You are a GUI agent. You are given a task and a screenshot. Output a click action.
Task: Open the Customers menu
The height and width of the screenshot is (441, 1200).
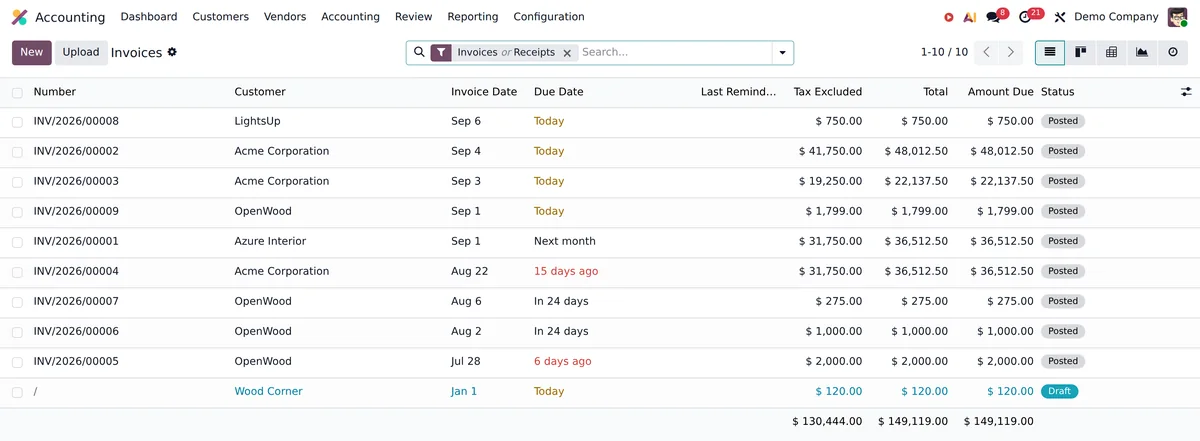221,17
